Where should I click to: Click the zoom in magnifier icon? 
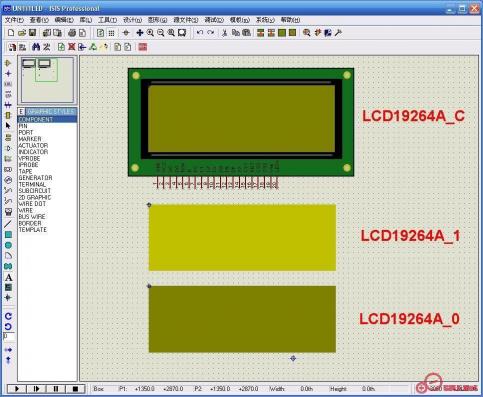[x=150, y=33]
